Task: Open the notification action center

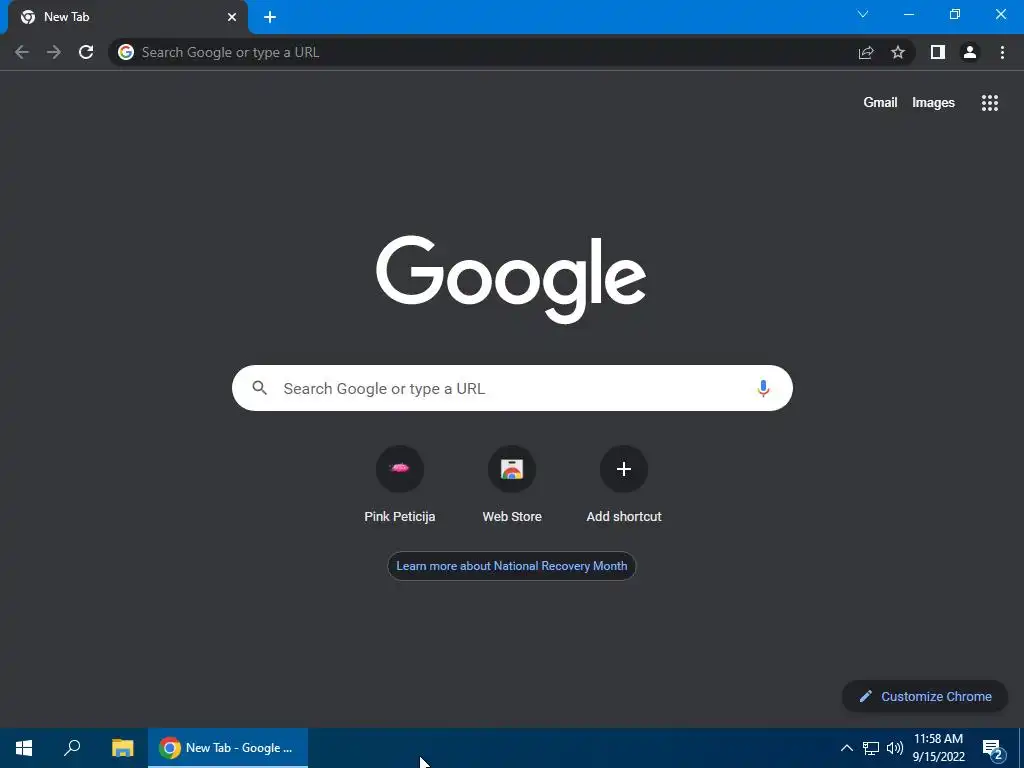Action: (x=992, y=748)
